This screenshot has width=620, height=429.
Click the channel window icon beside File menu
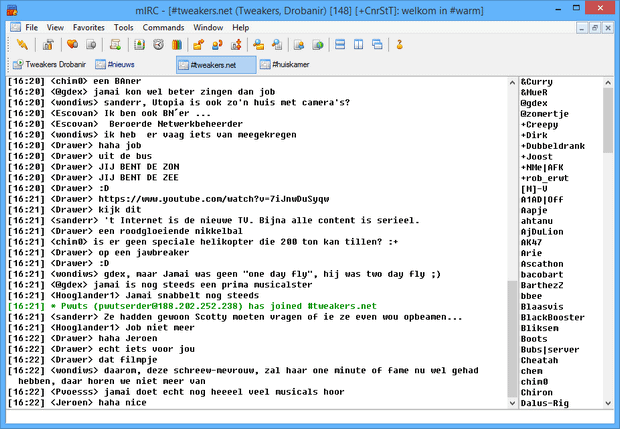point(15,27)
